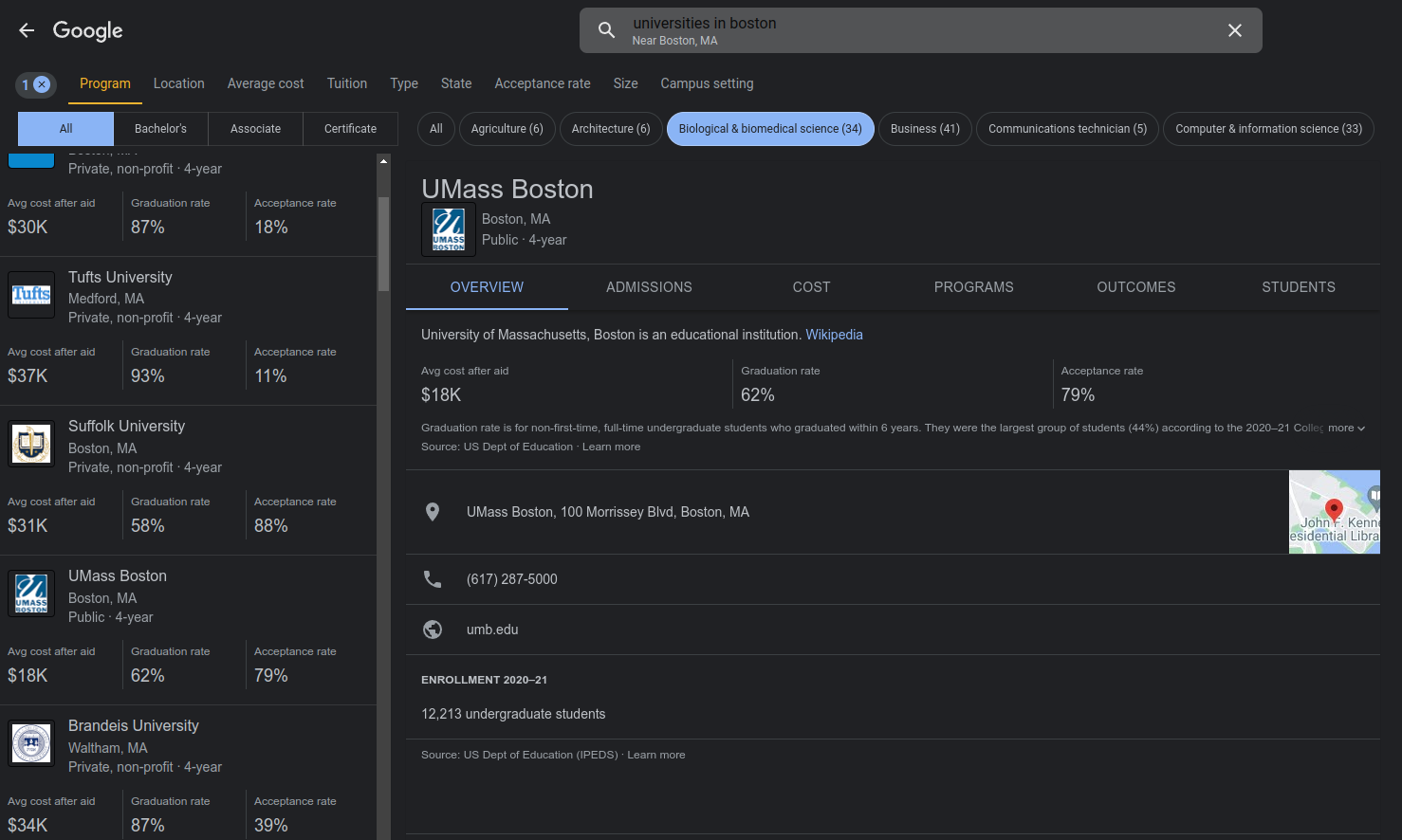The image size is (1402, 840).
Task: Open the Campus setting filter
Action: [708, 83]
